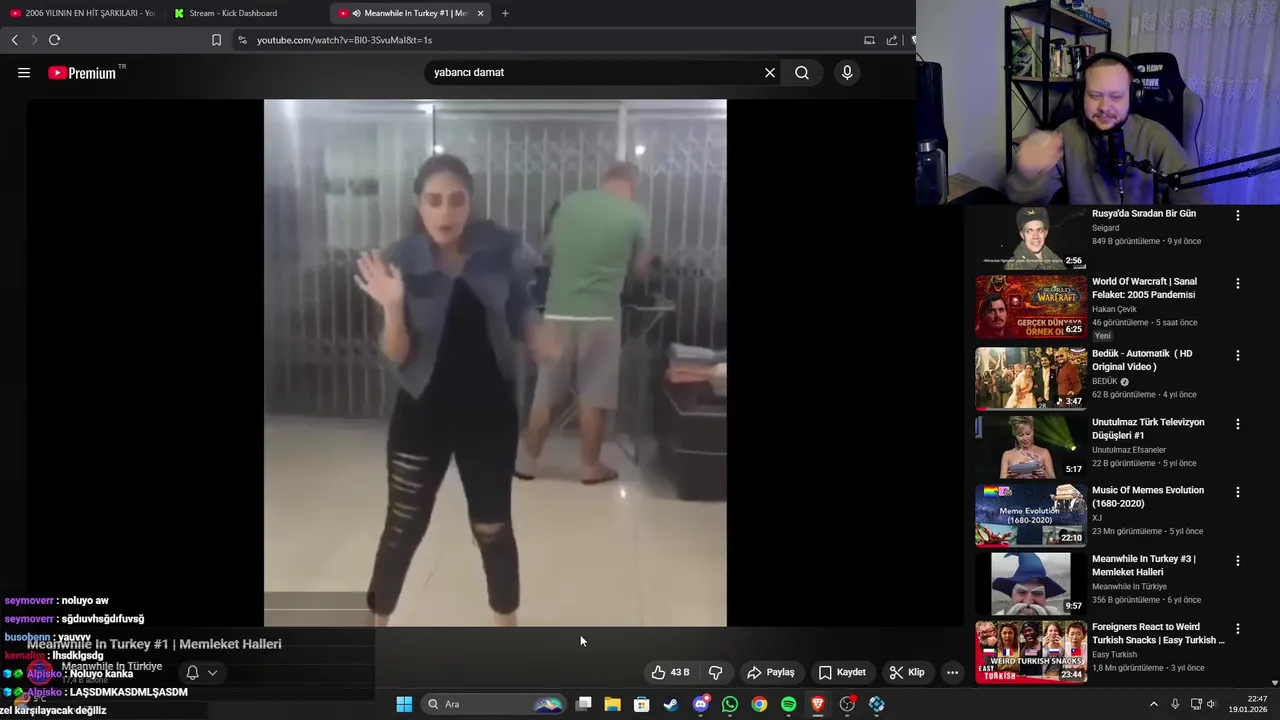Dislike the video
Viewport: 1280px width, 720px height.
tap(715, 672)
